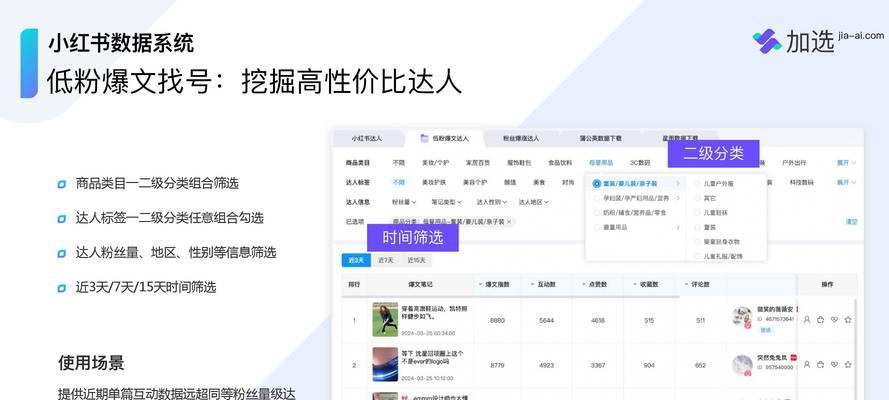Open 粉丝量 dropdown
Image resolution: width=889 pixels, height=400 pixels.
404,202
